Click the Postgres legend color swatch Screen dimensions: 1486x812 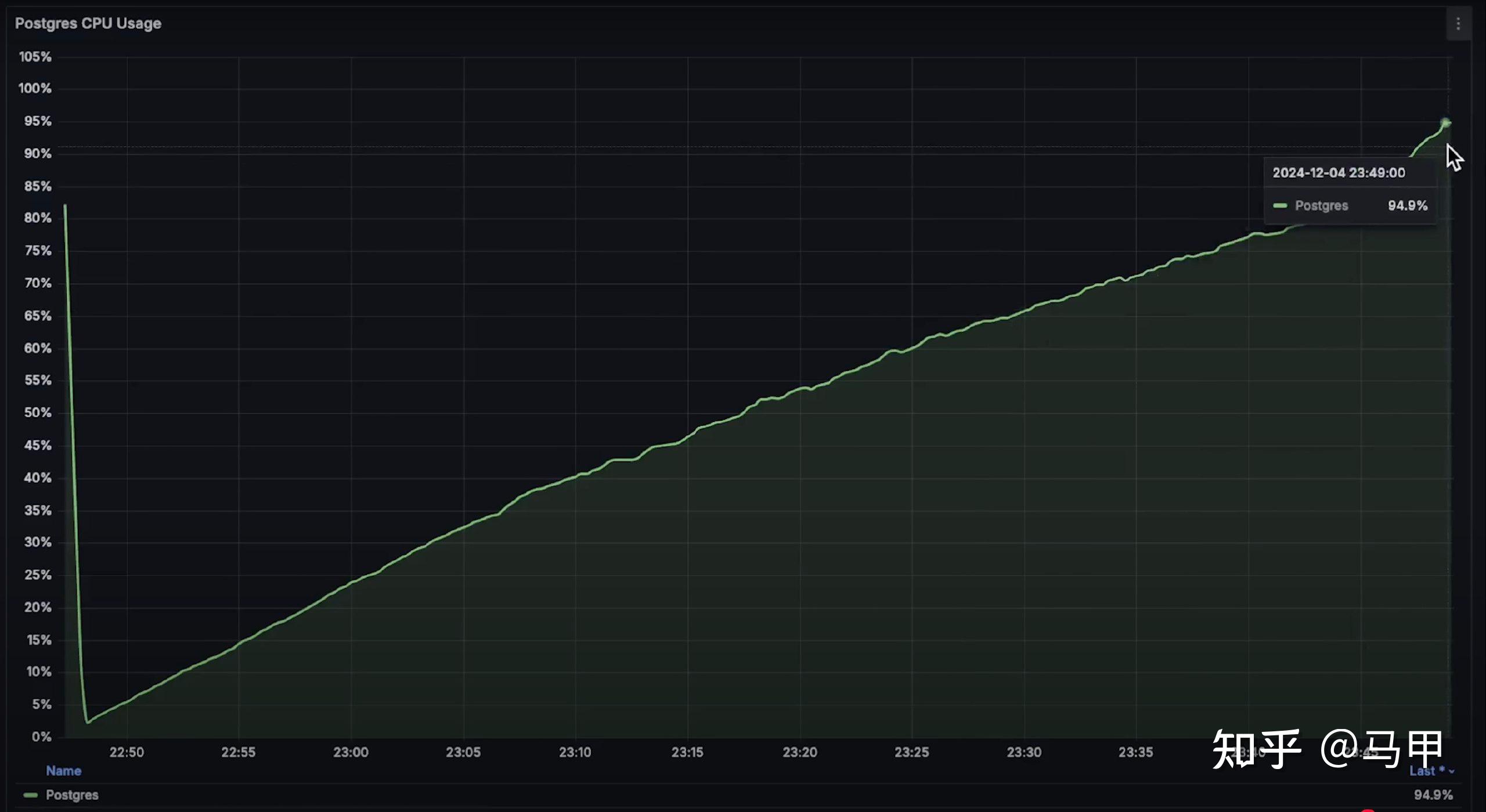click(x=30, y=795)
